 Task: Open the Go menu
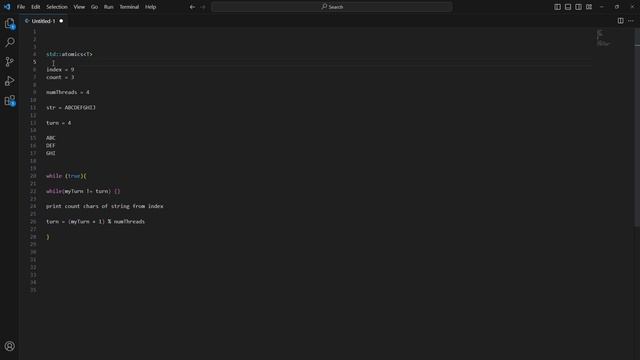94,7
